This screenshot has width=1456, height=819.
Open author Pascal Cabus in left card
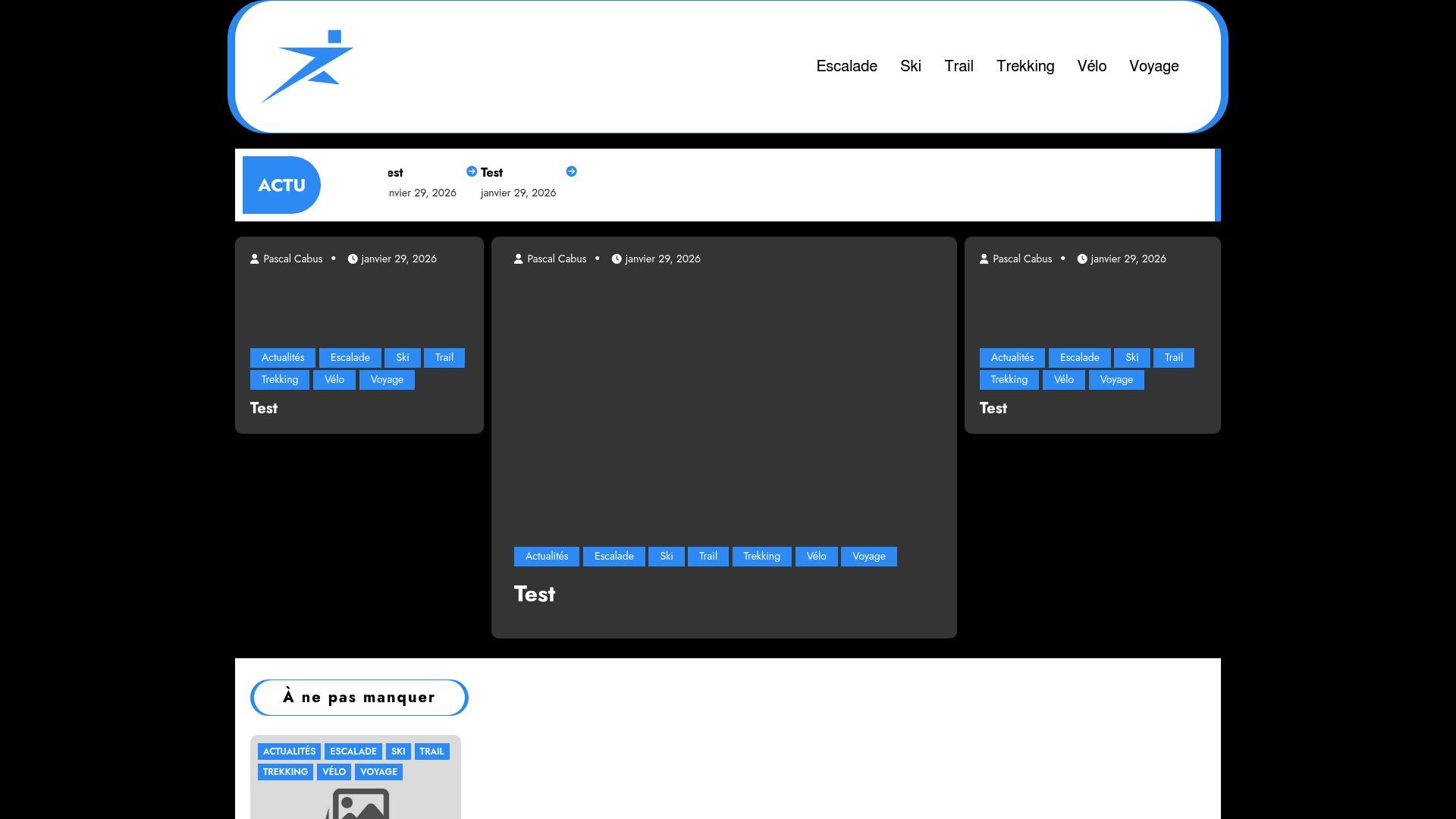293,259
